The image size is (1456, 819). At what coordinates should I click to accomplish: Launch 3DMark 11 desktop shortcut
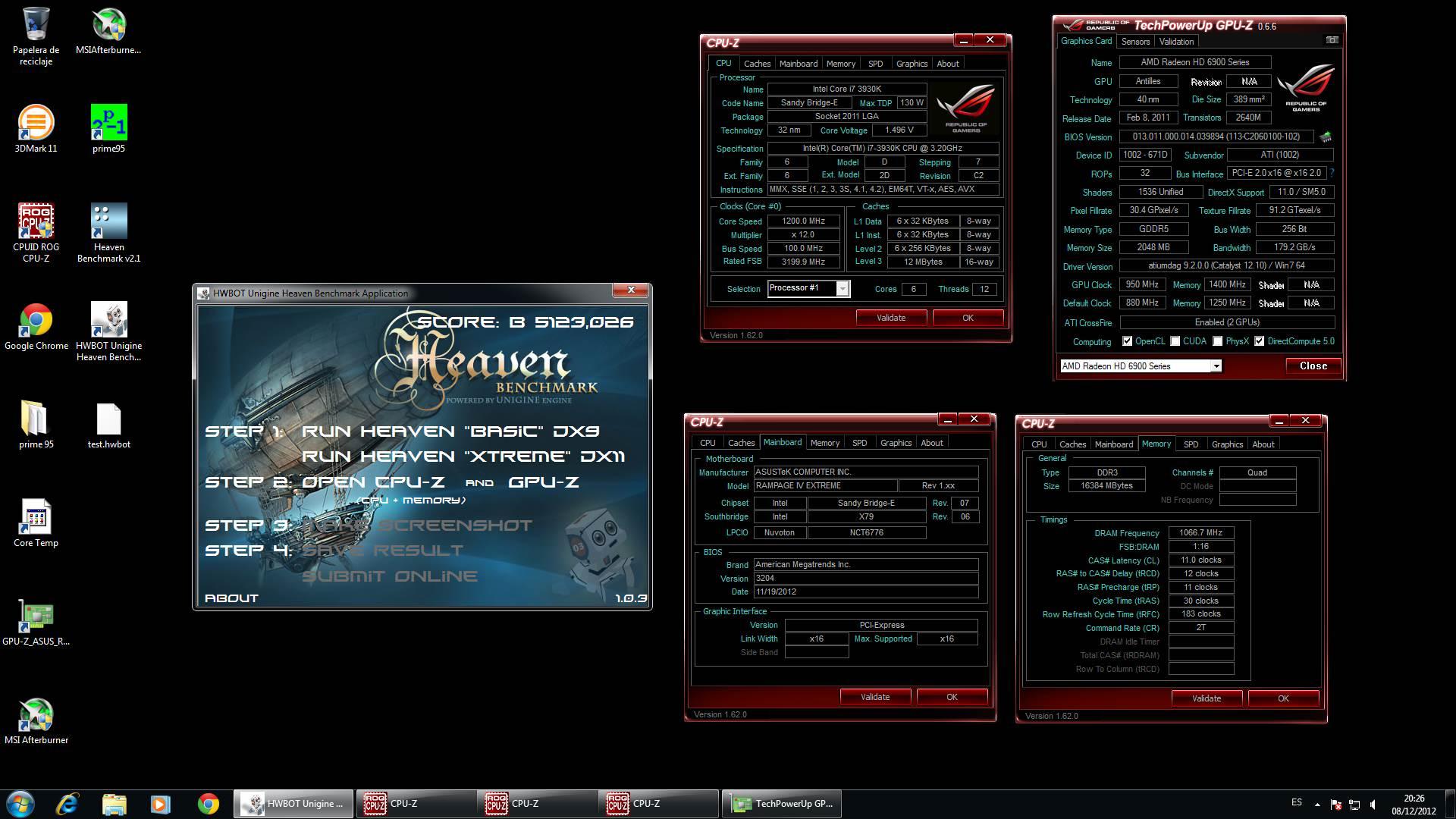point(36,129)
